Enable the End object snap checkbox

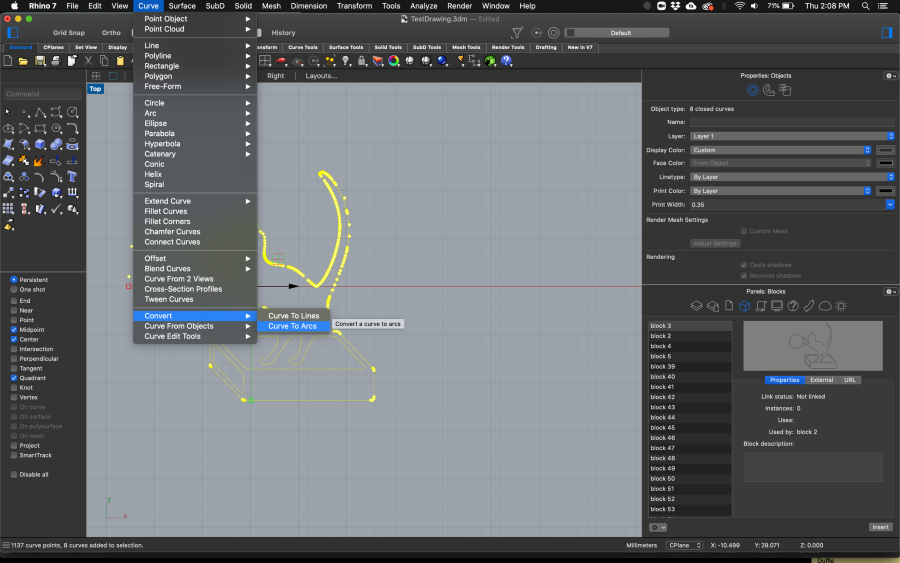click(x=14, y=300)
